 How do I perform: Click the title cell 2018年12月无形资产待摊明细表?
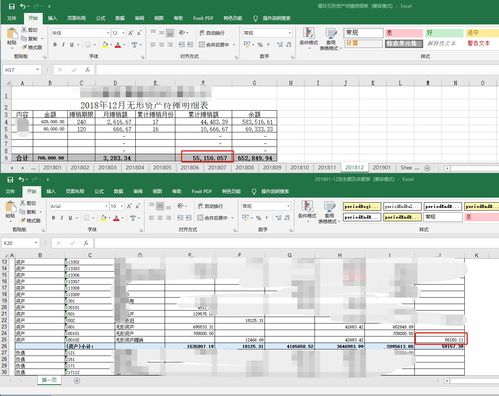(x=144, y=105)
